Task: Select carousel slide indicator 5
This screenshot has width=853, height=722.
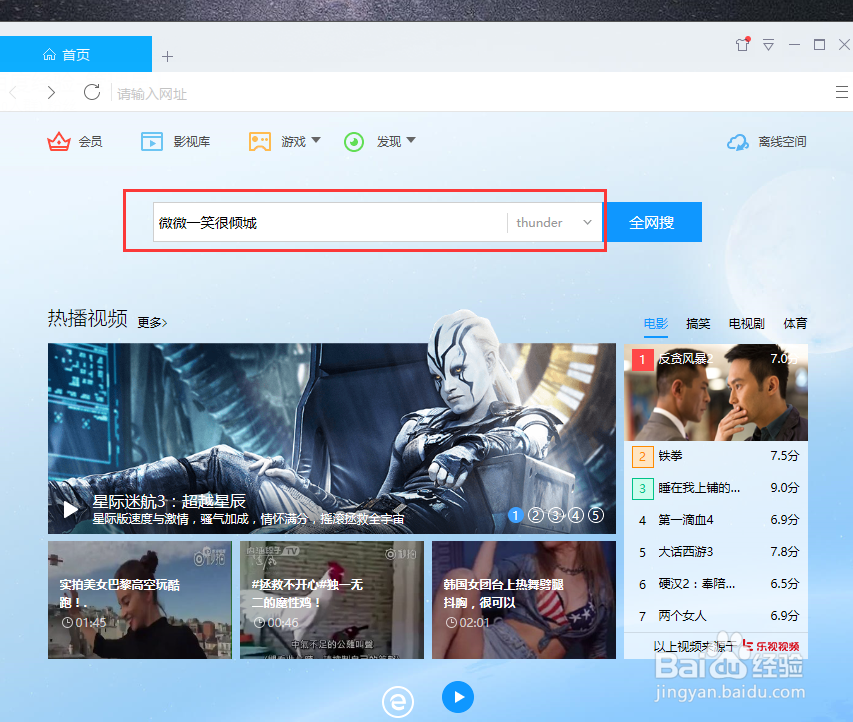Action: tap(596, 515)
